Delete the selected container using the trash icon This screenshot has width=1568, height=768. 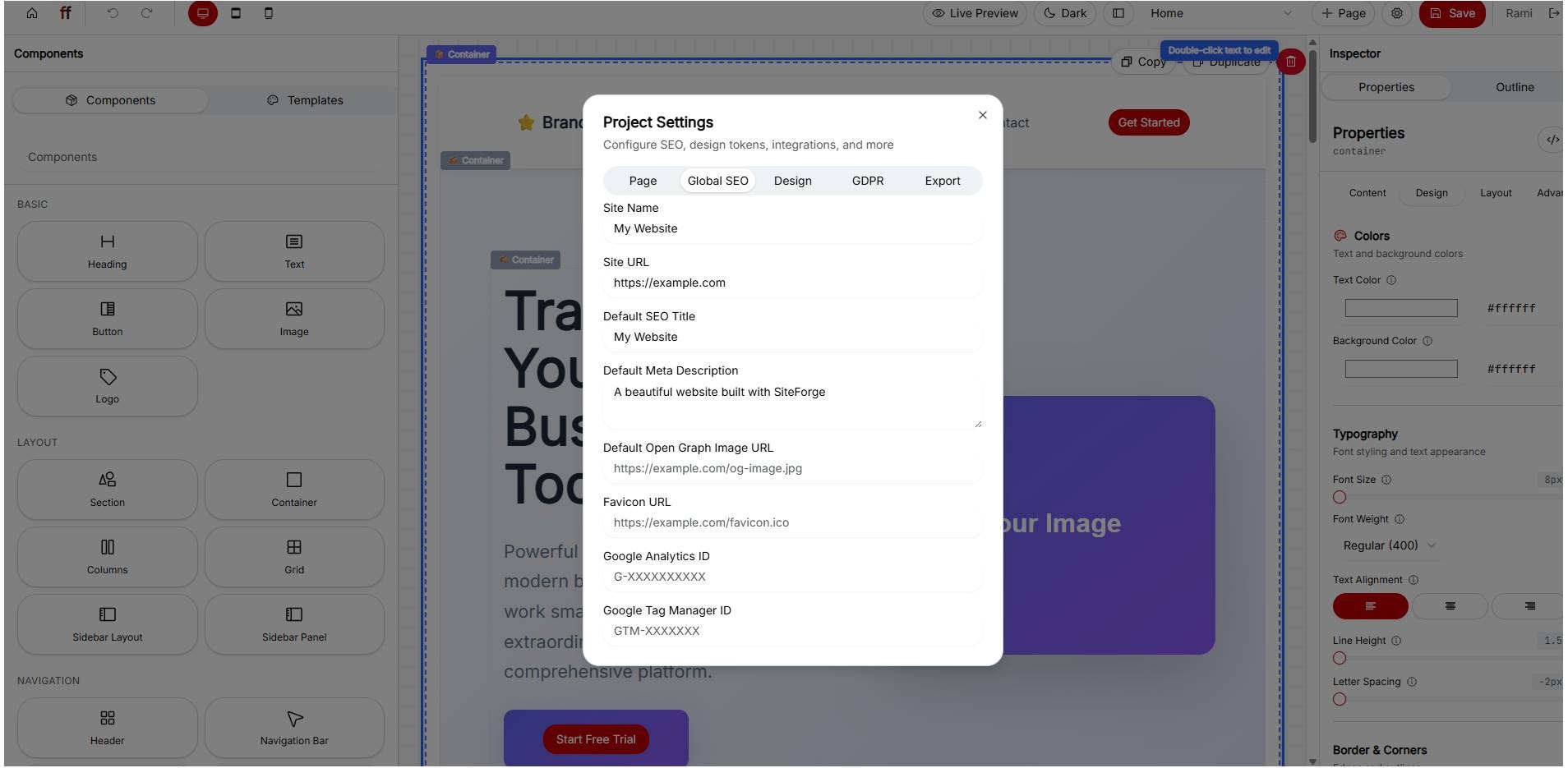click(1290, 62)
